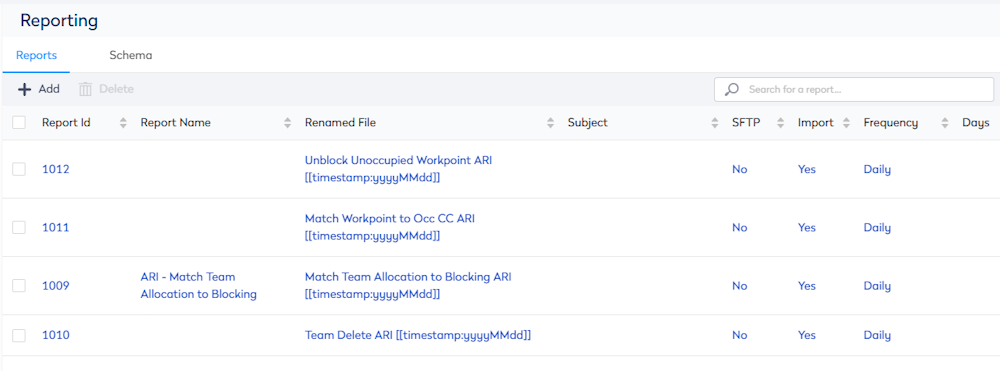
Task: Click 'Daily' frequency for report 1011
Action: coord(877,228)
